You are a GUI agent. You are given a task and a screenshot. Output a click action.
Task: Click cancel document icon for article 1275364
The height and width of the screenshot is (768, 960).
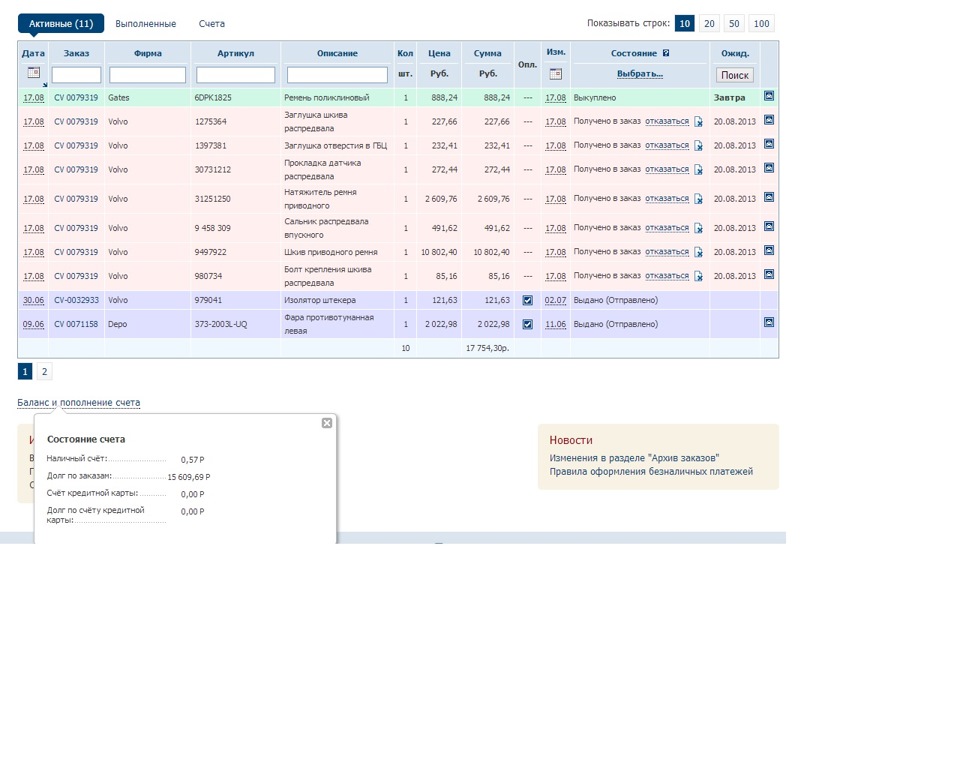699,122
